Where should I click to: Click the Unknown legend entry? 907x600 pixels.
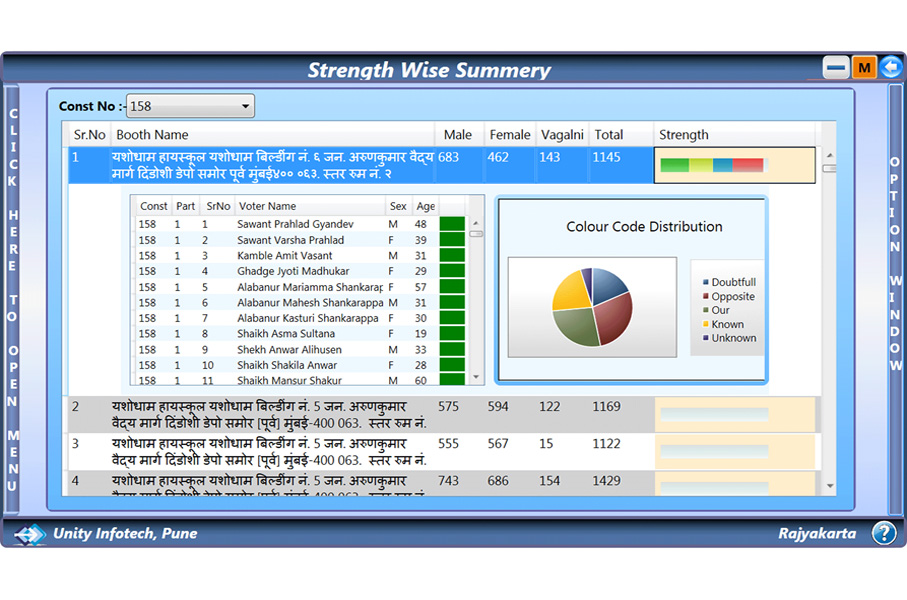click(x=733, y=338)
